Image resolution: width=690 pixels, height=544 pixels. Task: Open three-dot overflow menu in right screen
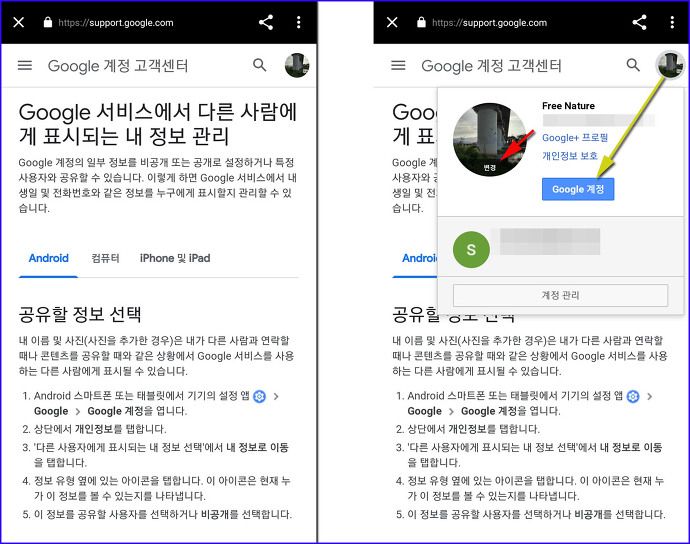tap(672, 22)
